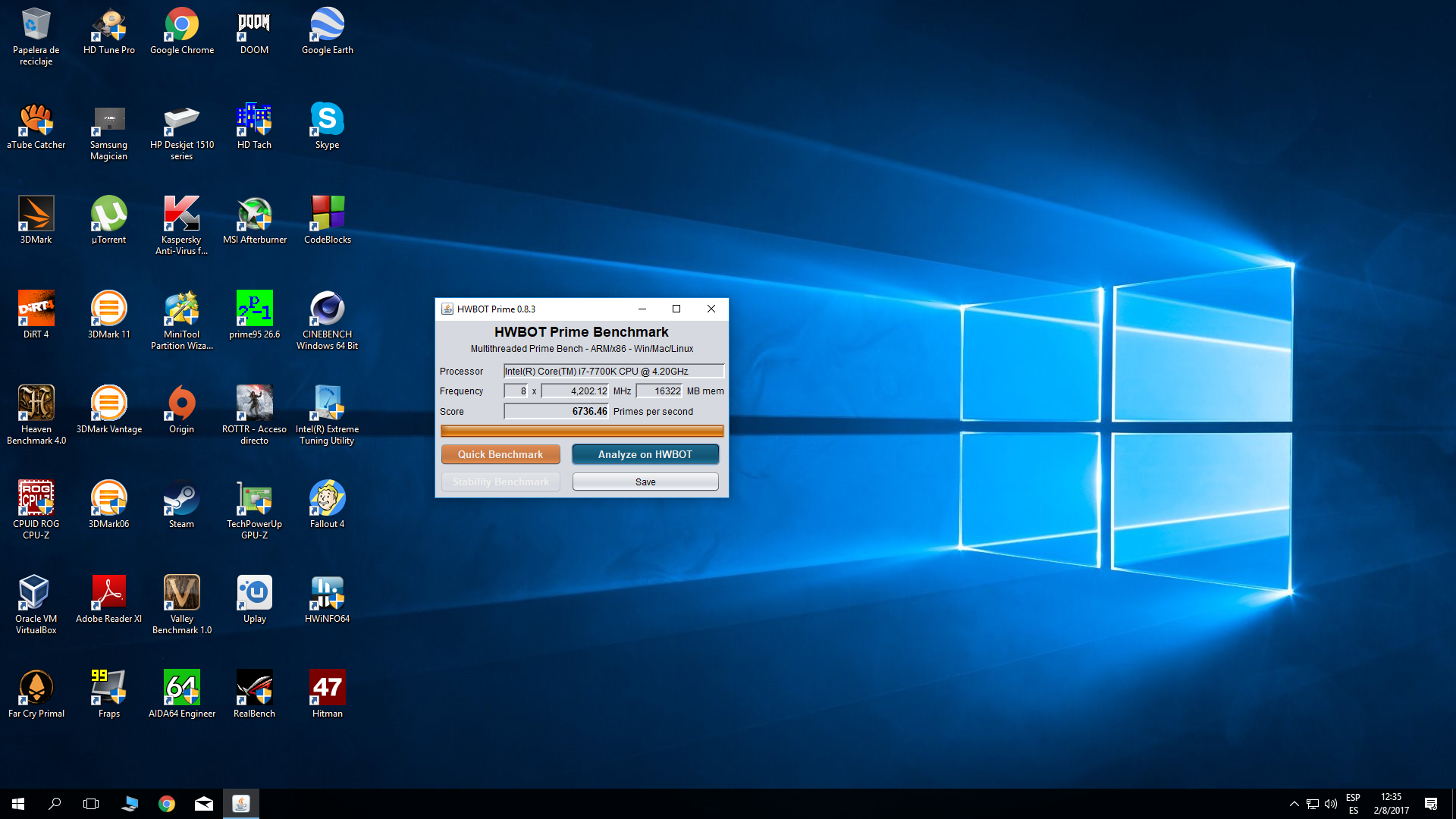This screenshot has height=819, width=1456.
Task: Select the HD Tach desktop icon
Action: pyautogui.click(x=254, y=126)
